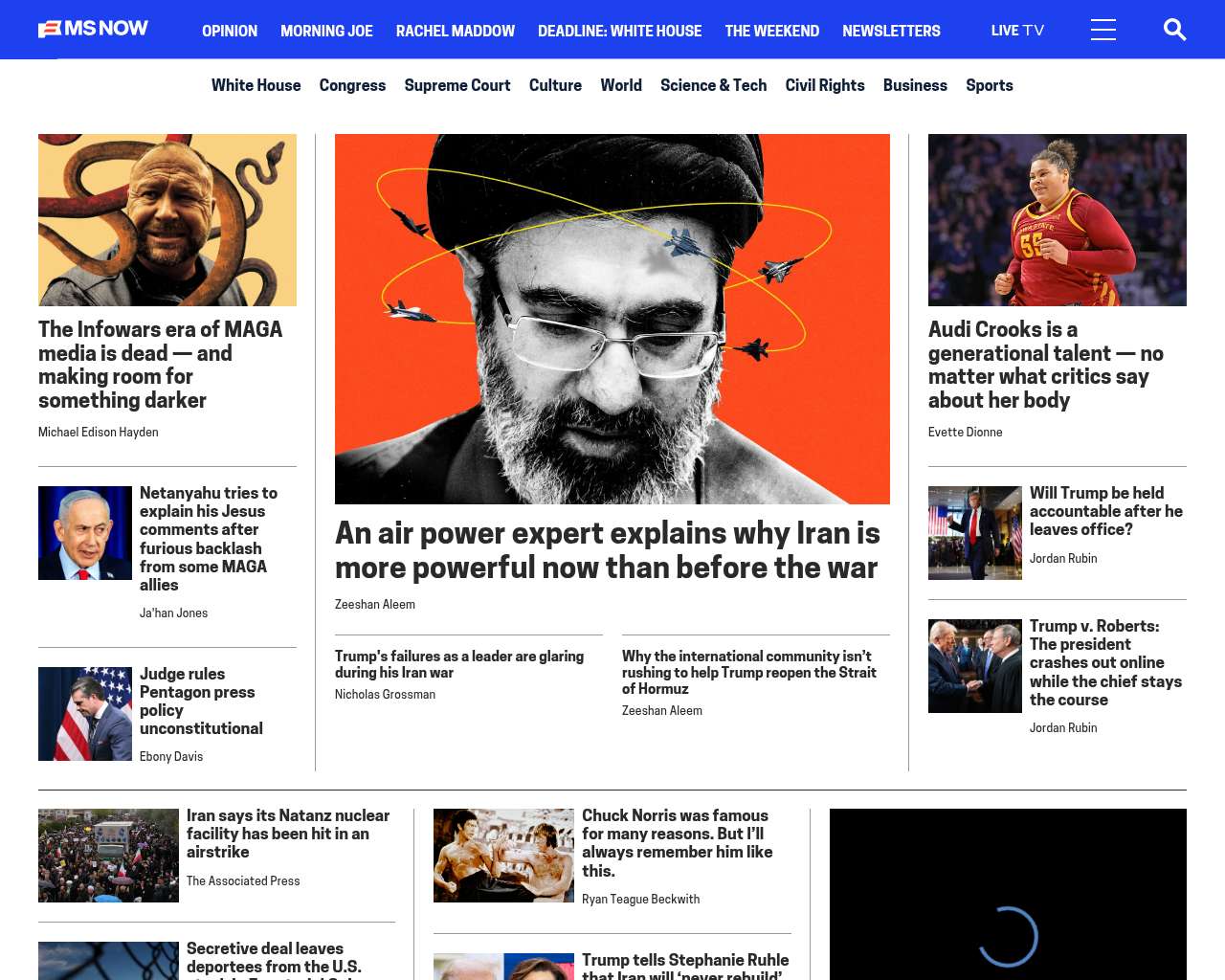View Jordan Rubin byline under Trump v. Roberts
Screen dimensions: 1225x980
(1063, 728)
